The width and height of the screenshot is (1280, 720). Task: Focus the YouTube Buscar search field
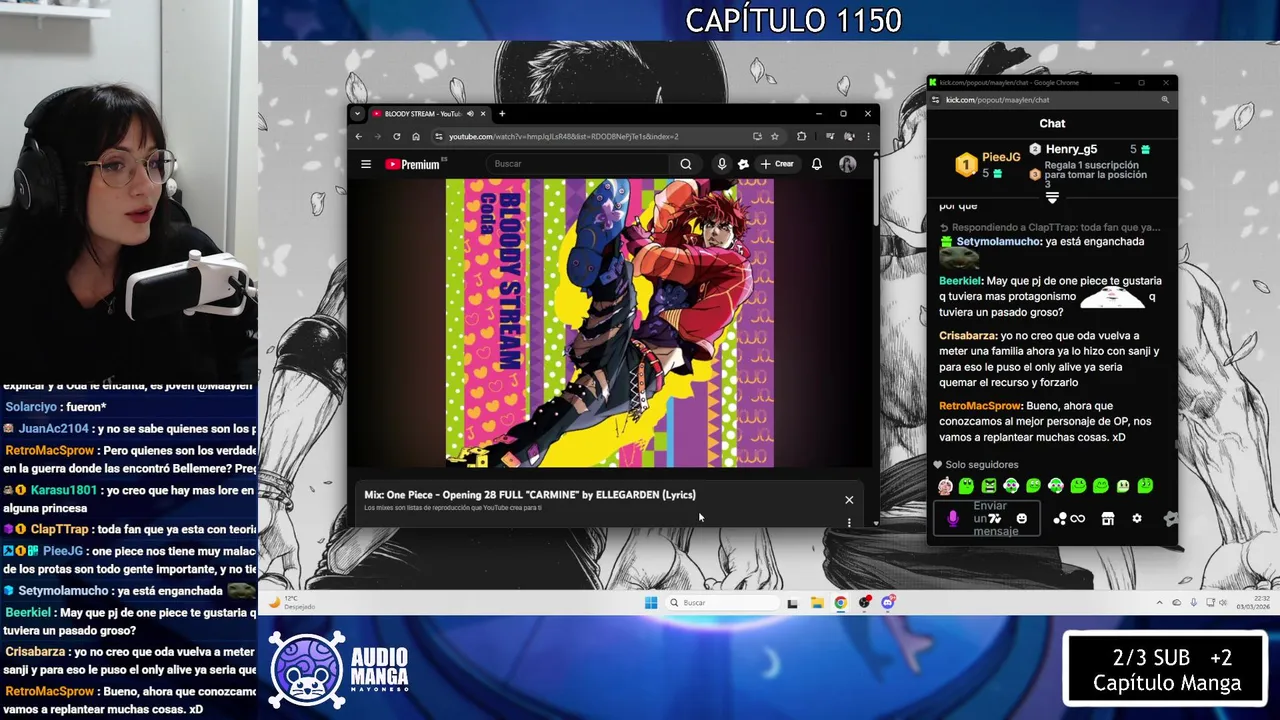[580, 164]
